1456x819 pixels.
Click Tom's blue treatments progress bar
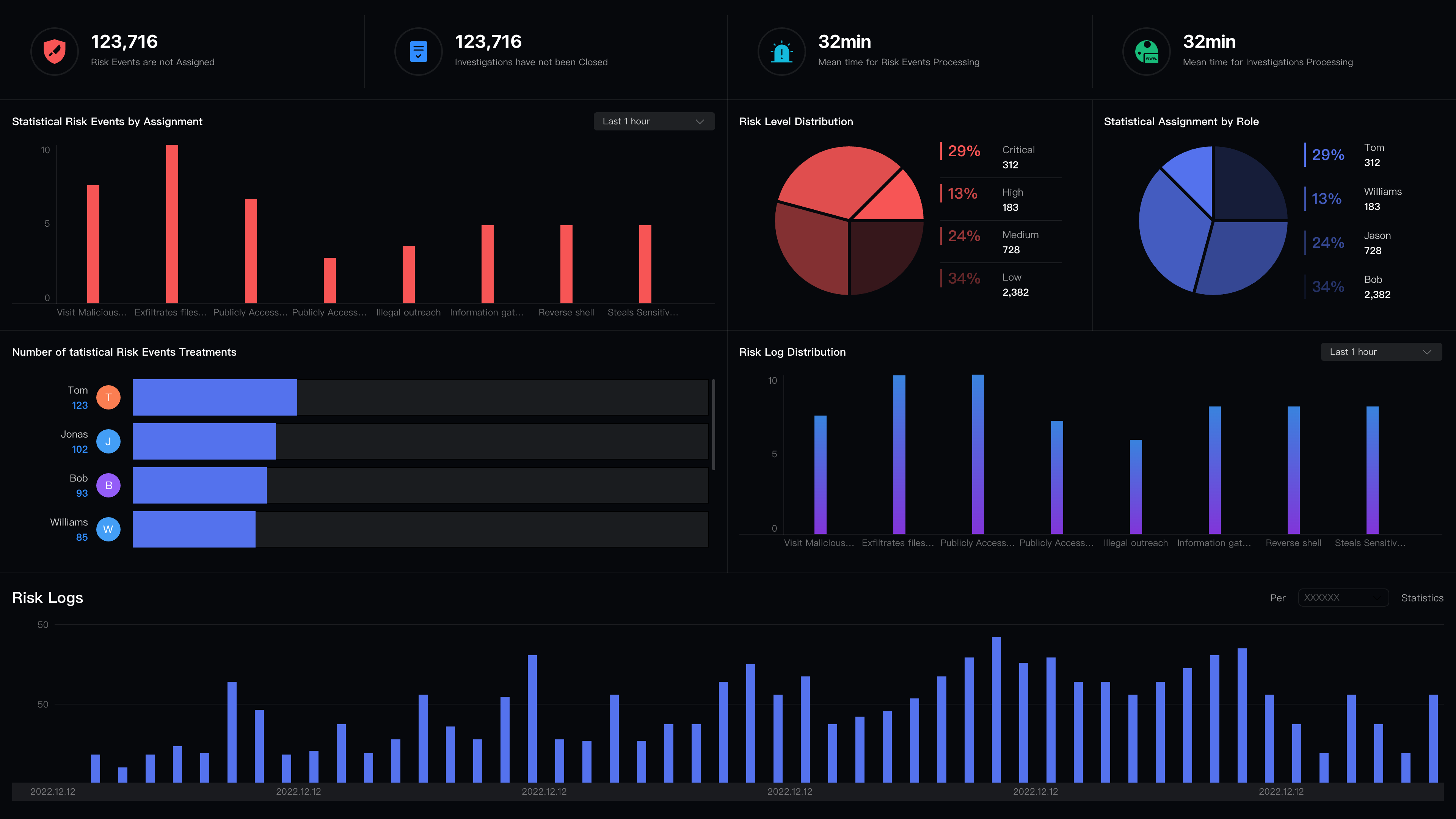click(215, 397)
